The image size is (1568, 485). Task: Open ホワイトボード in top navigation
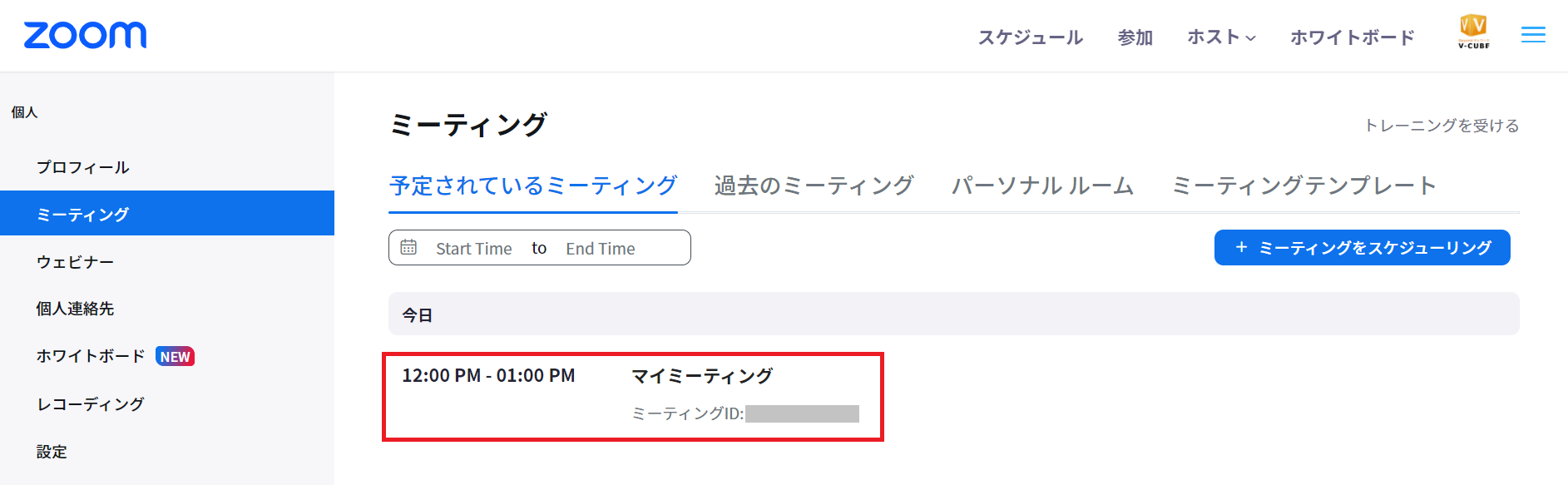pyautogui.click(x=1352, y=37)
